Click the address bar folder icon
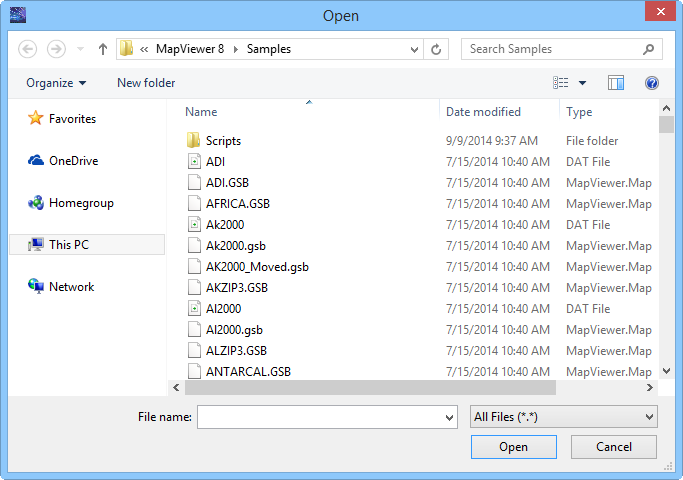This screenshot has width=683, height=480. click(x=126, y=48)
